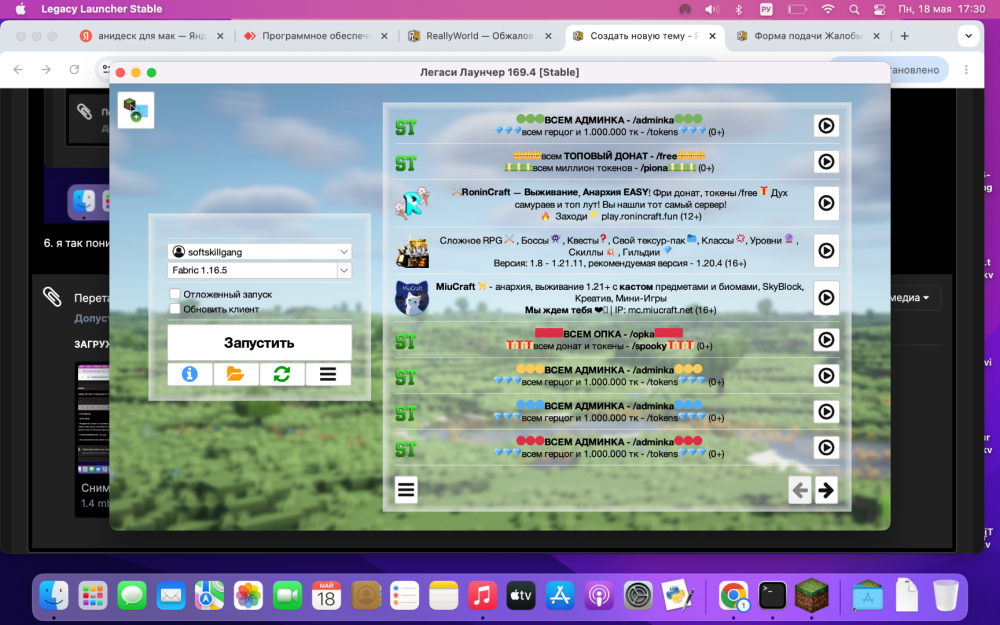Viewport: 1000px width, 625px height.
Task: Play yellow-dots ВСЕМ АДМИНКА server
Action: [x=826, y=376]
